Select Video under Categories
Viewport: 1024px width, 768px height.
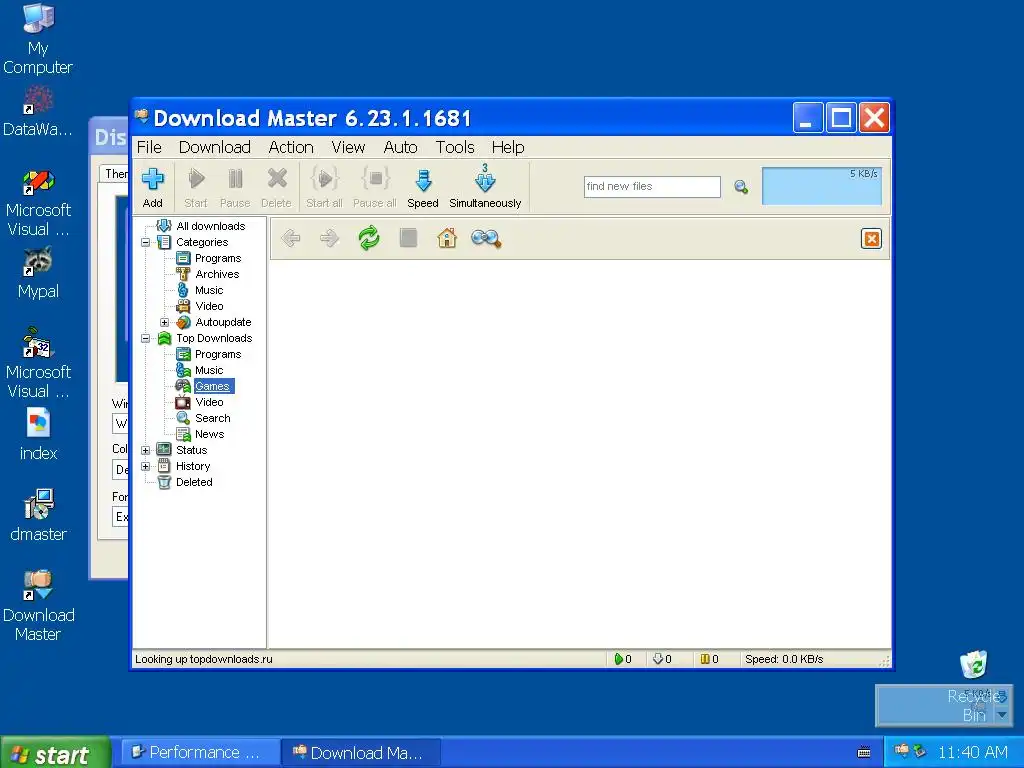[x=209, y=306]
